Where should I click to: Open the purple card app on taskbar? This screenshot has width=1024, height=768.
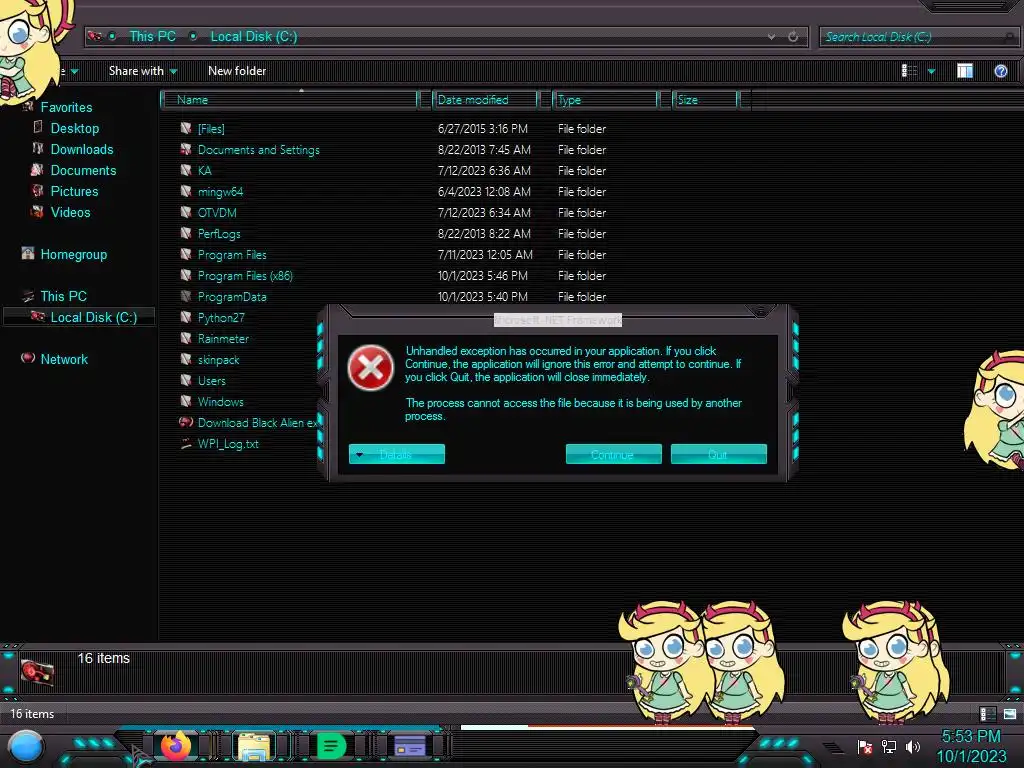(x=409, y=746)
